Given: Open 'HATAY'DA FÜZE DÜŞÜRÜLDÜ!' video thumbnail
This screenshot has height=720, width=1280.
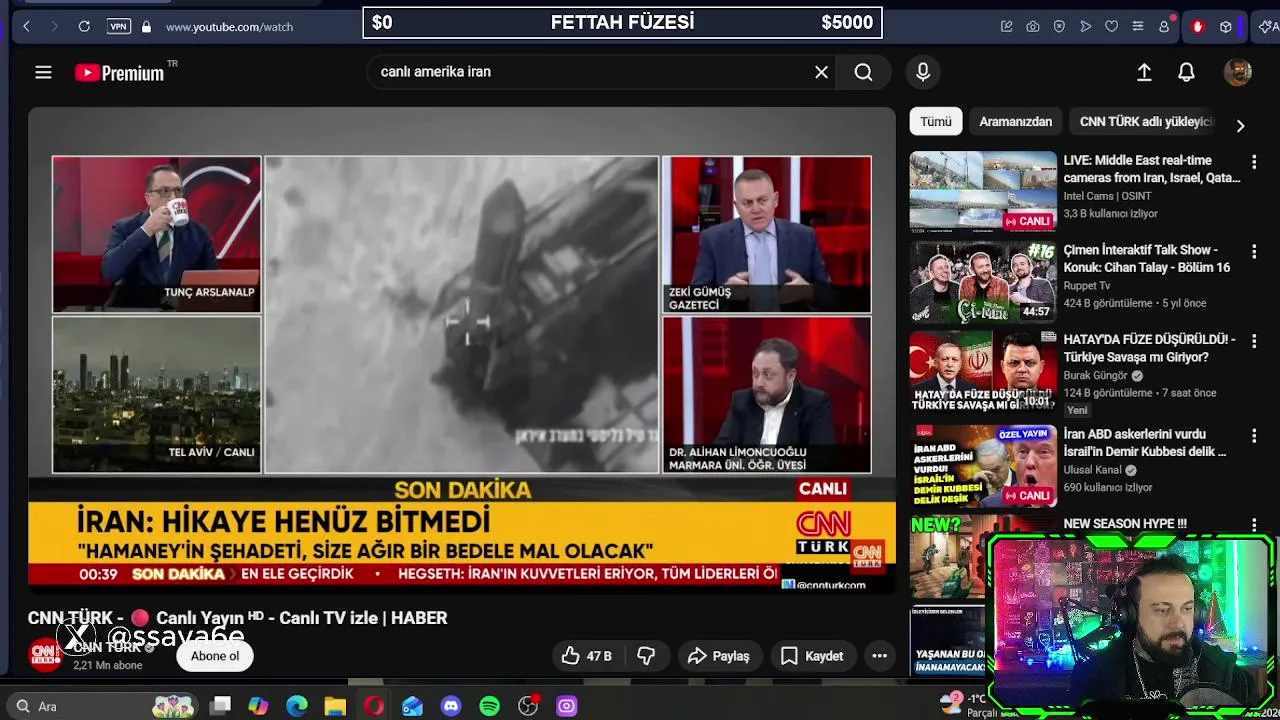Looking at the screenshot, I should tap(983, 371).
